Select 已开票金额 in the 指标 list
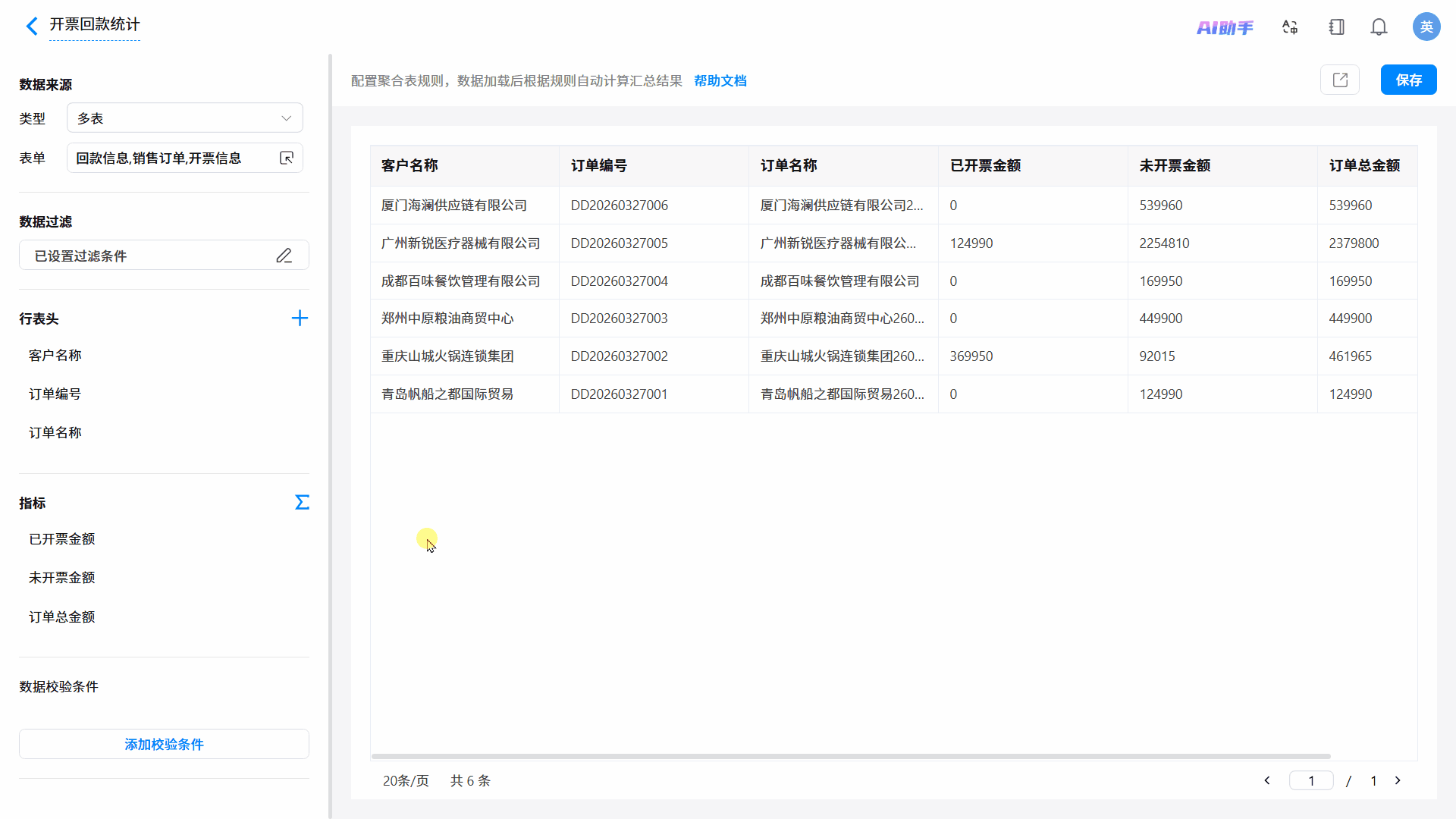Image resolution: width=1456 pixels, height=819 pixels. [x=62, y=538]
